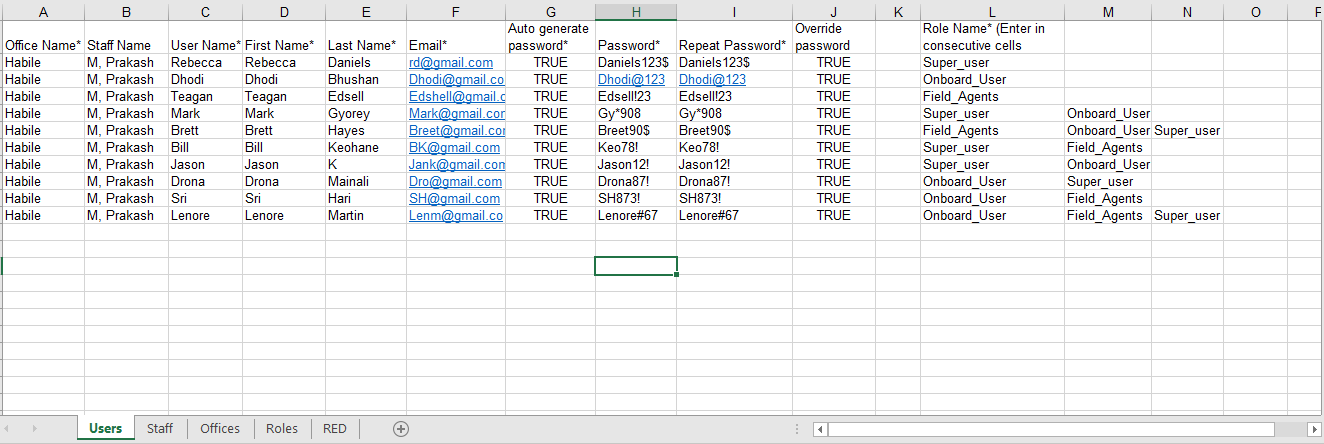Select the Field_Agents cell in Teagan's row
1324x444 pixels.
click(x=961, y=97)
